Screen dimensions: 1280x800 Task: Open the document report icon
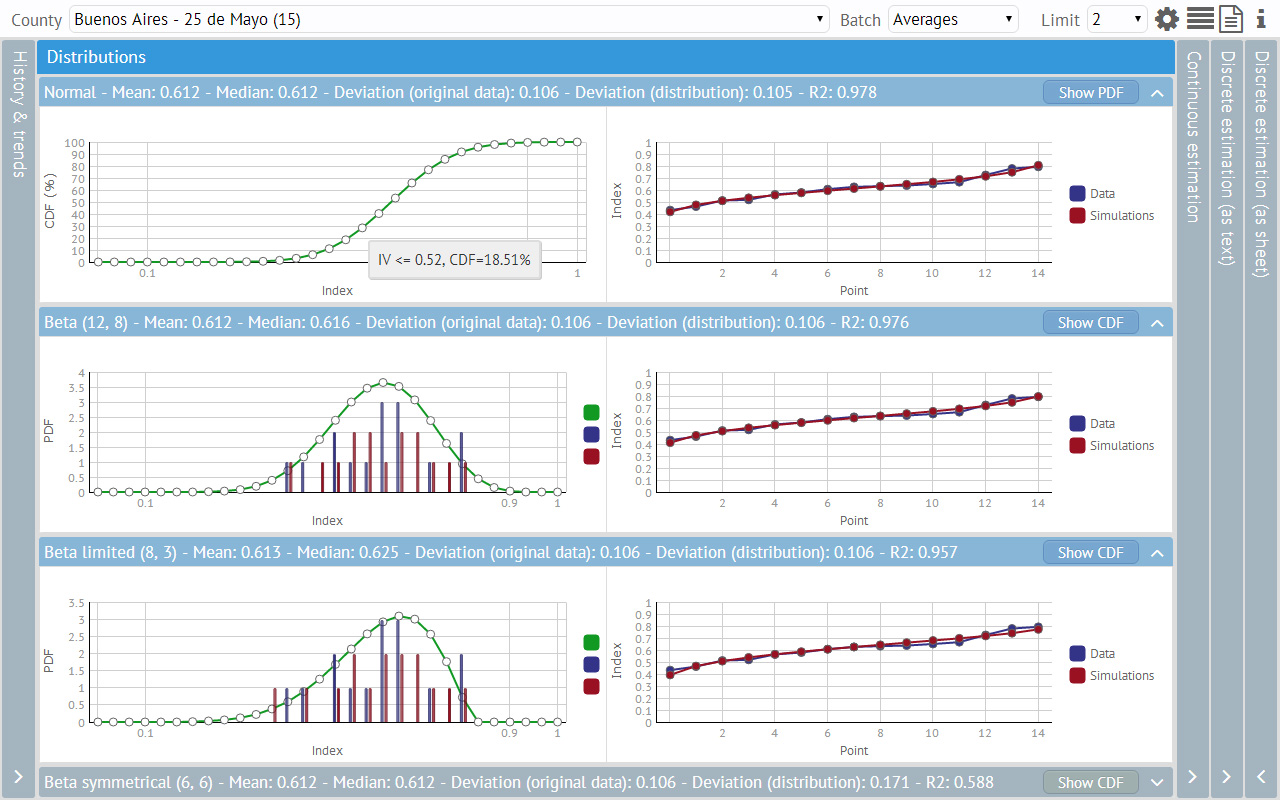click(1230, 19)
